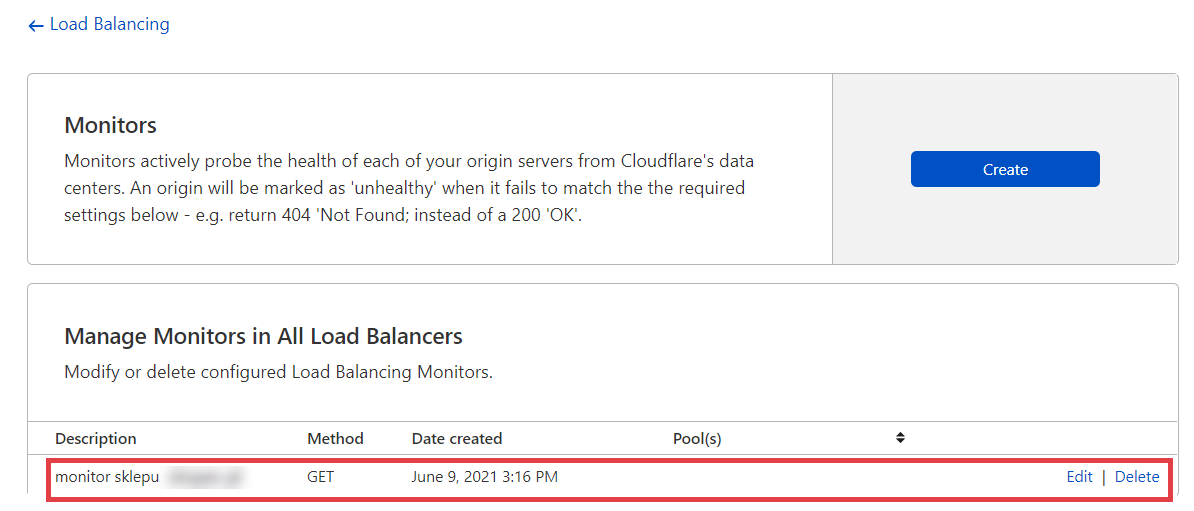
Task: Click the Monitors section heading
Action: coord(111,126)
